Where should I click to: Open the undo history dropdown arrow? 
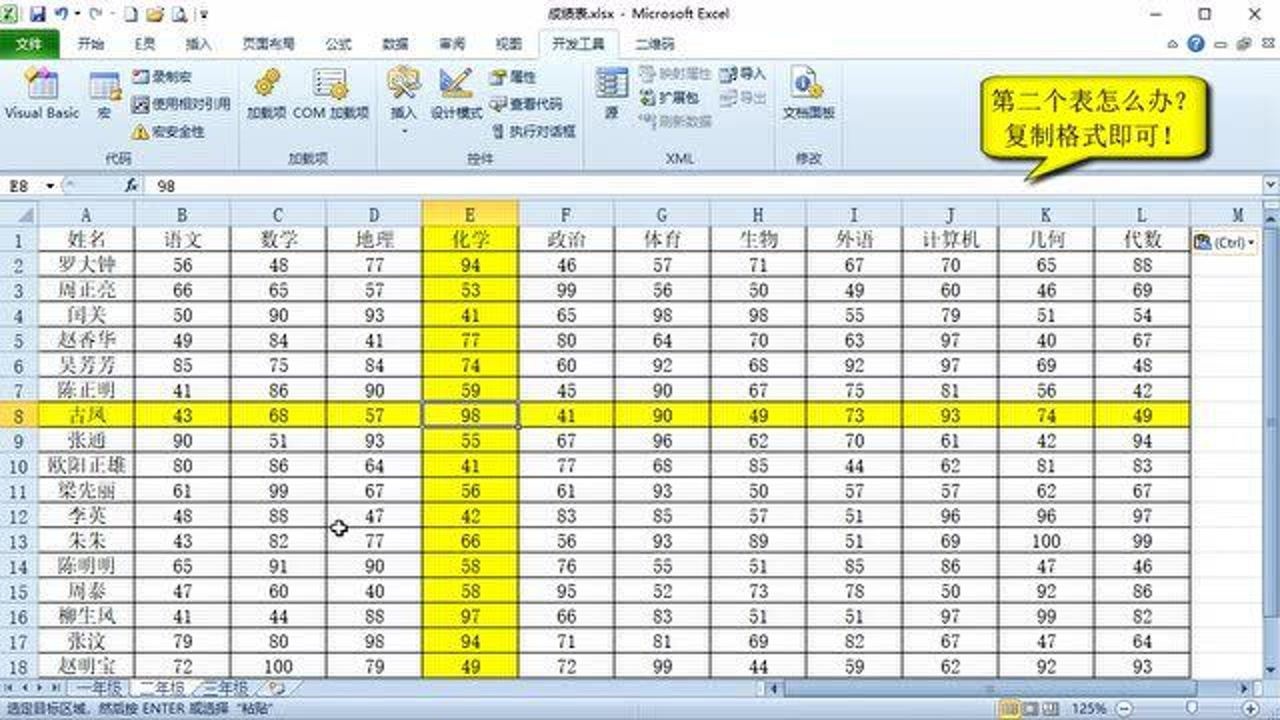tap(76, 15)
